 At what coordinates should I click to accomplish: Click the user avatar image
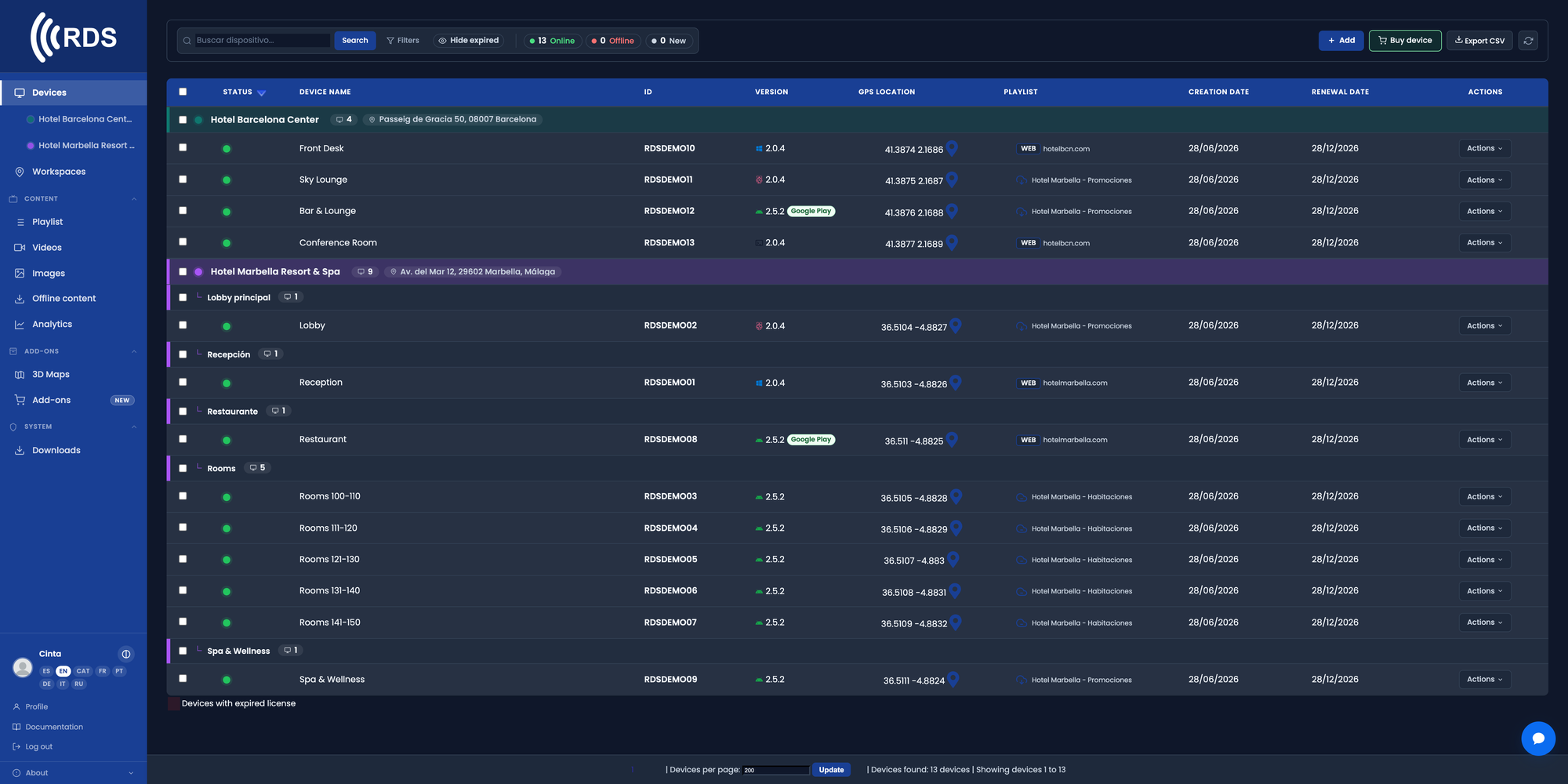[23, 667]
